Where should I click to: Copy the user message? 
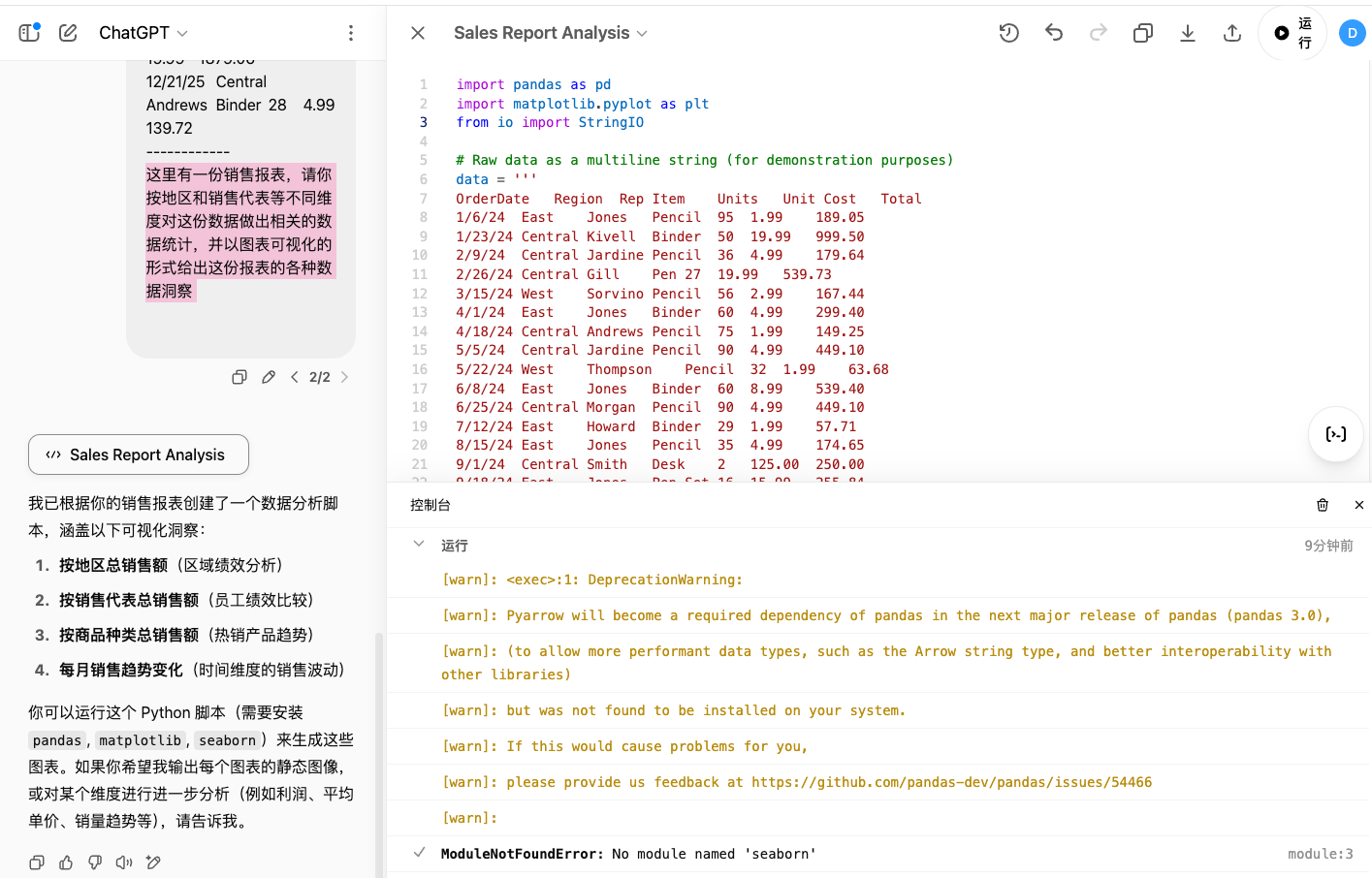tap(239, 377)
